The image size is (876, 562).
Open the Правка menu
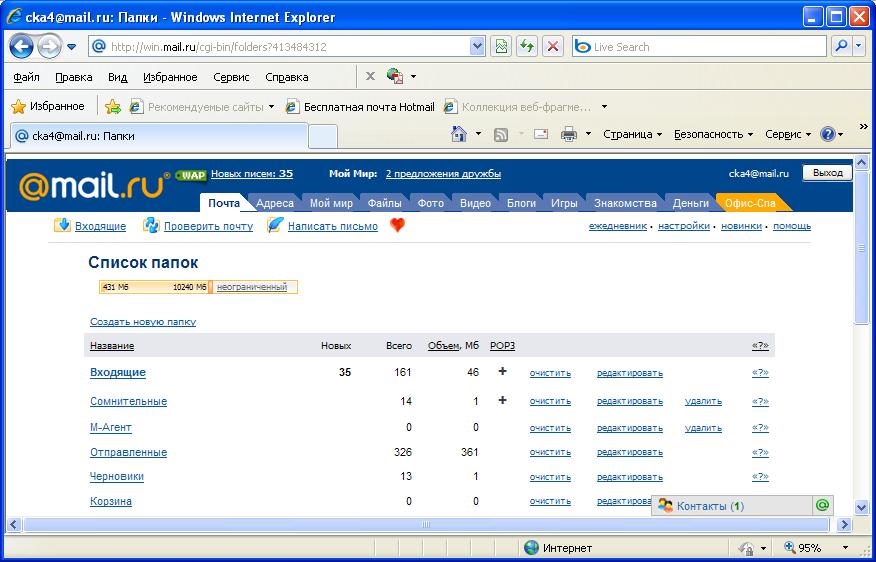point(74,77)
